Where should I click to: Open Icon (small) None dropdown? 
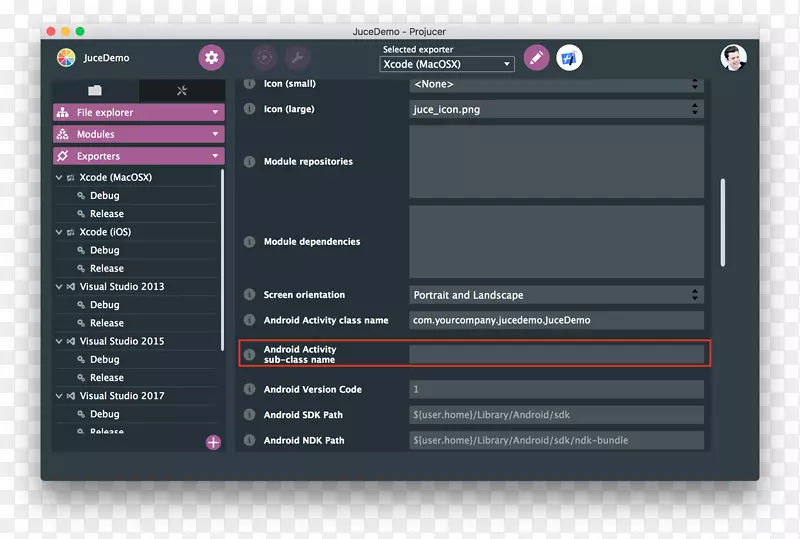pyautogui.click(x=556, y=84)
